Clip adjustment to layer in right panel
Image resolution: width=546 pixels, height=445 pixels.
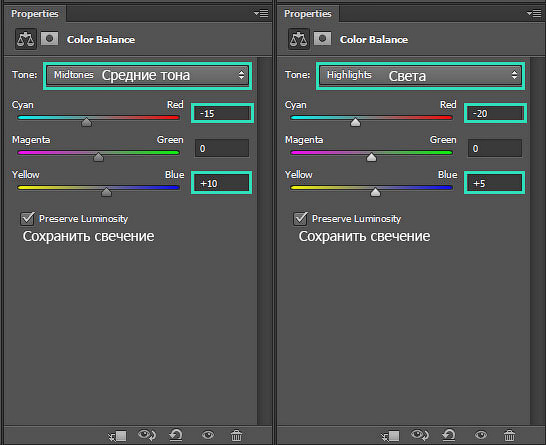(x=390, y=435)
